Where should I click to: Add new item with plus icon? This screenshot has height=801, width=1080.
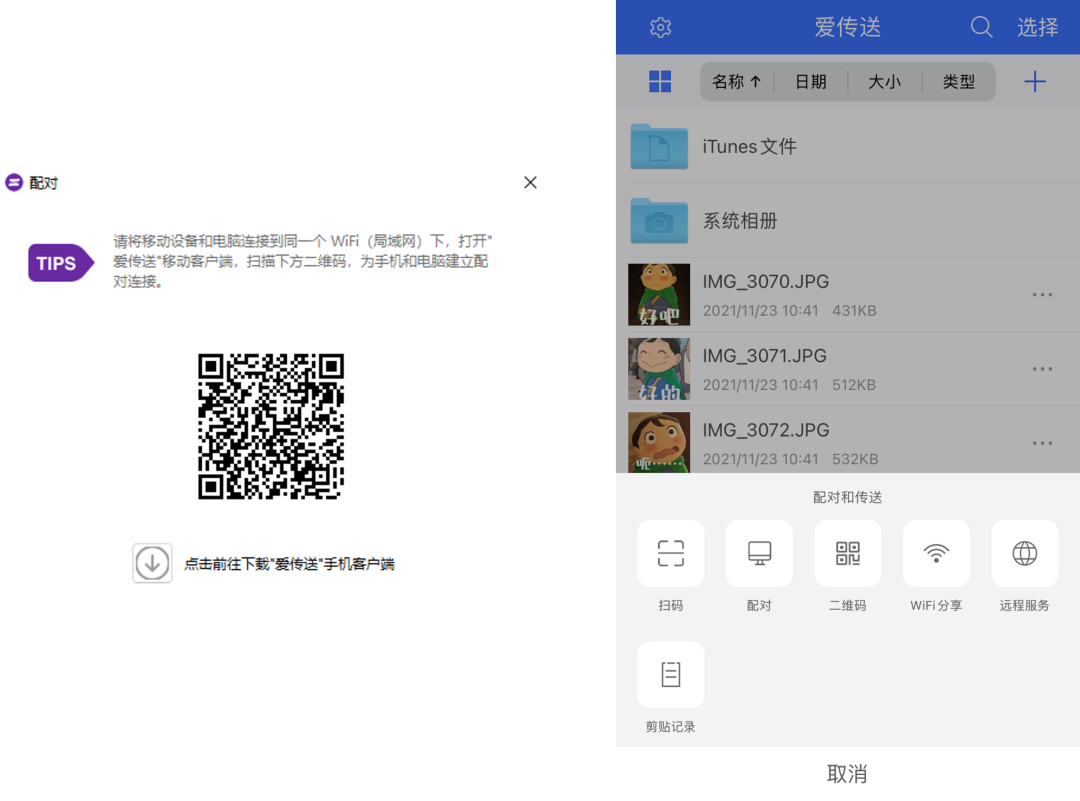click(x=1035, y=81)
